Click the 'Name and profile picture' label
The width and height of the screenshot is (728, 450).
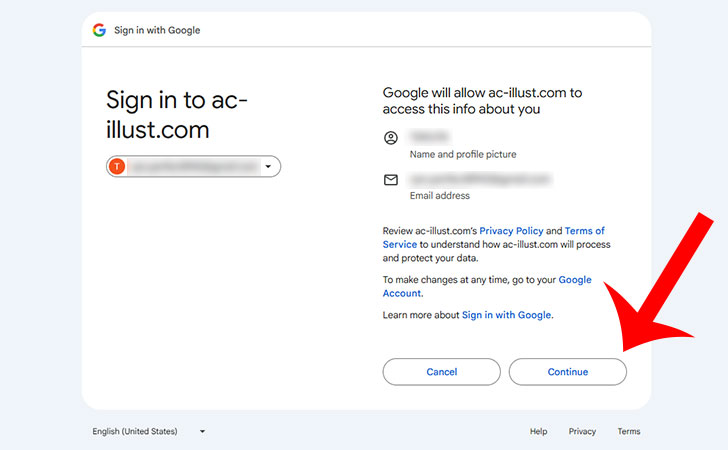tap(463, 155)
